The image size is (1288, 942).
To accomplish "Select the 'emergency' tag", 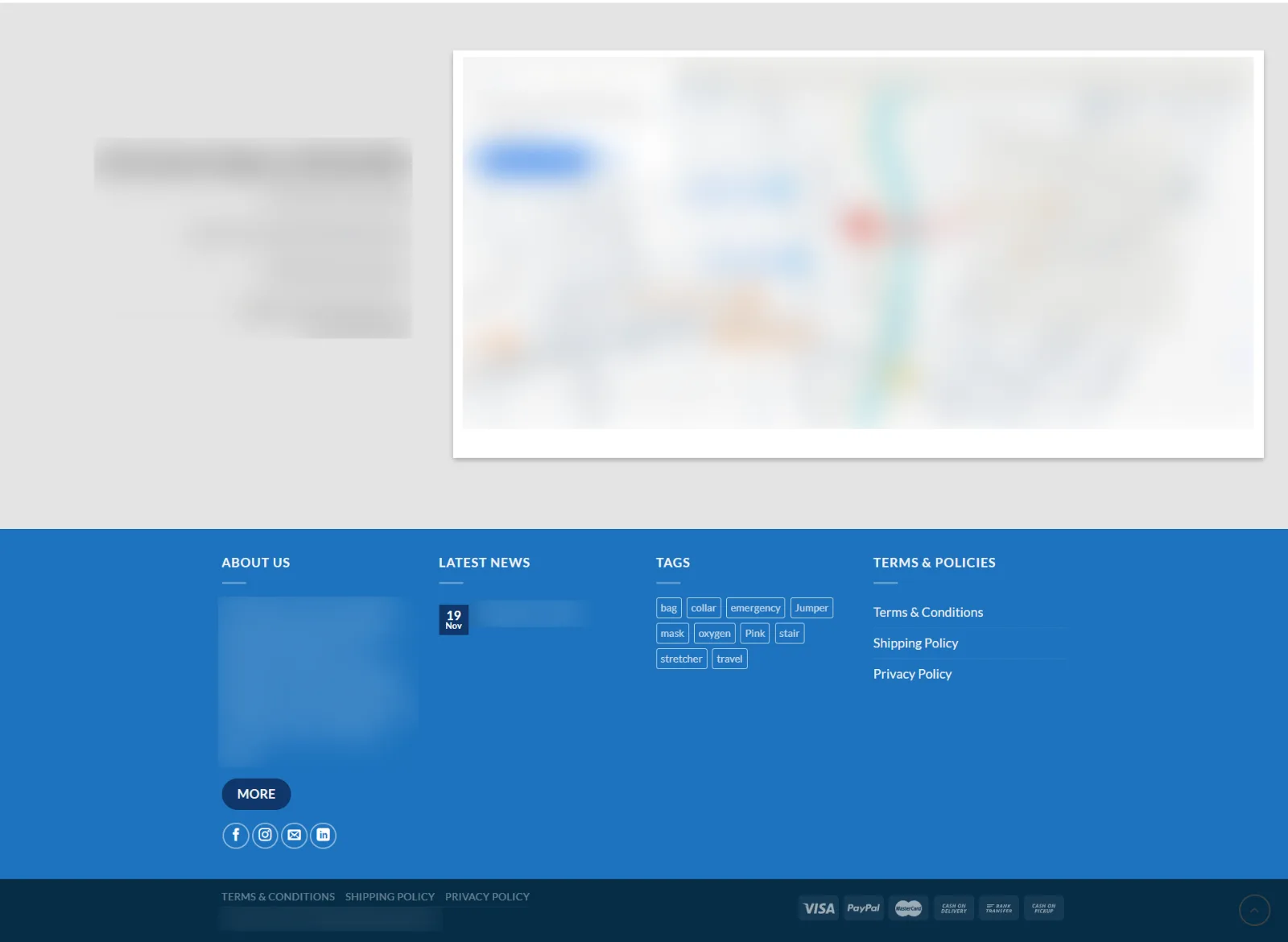I will click(x=755, y=608).
